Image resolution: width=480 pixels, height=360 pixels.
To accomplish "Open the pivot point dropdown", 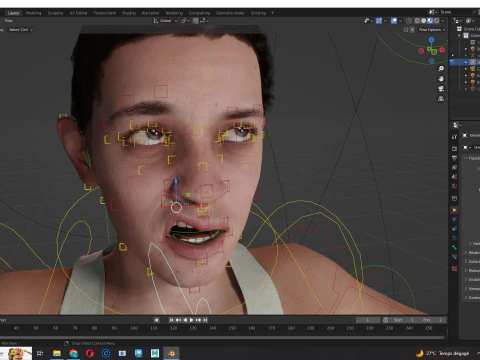I will tap(185, 21).
